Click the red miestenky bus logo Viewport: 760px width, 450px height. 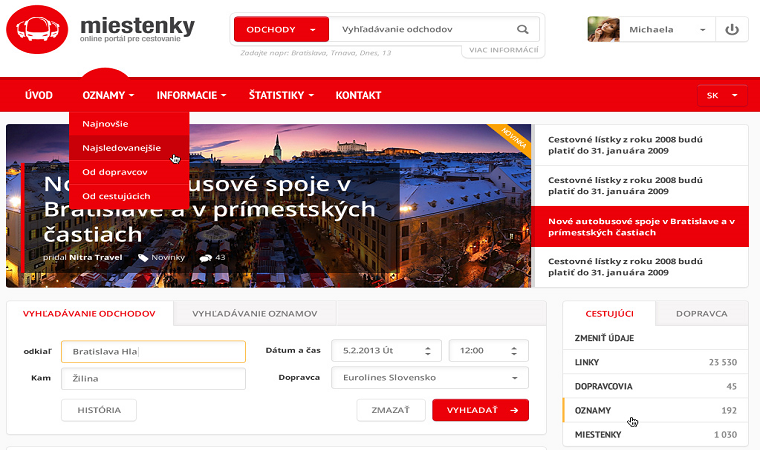tap(37, 30)
